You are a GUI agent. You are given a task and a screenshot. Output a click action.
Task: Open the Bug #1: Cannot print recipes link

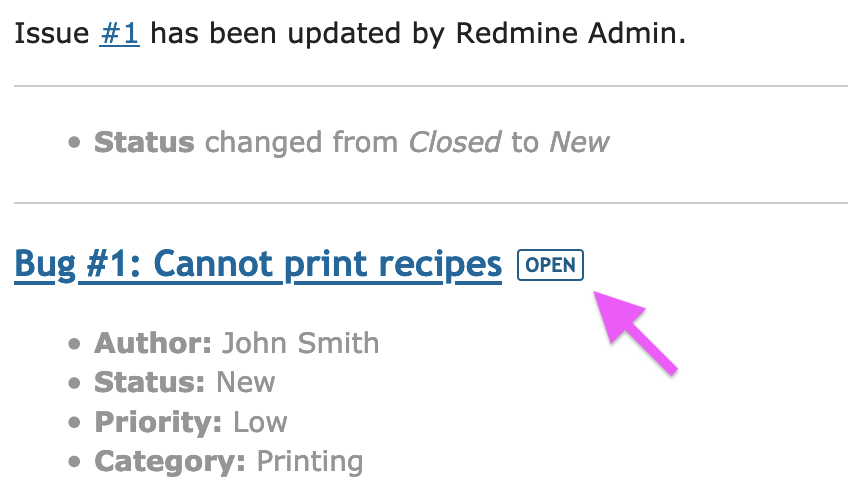(x=258, y=265)
